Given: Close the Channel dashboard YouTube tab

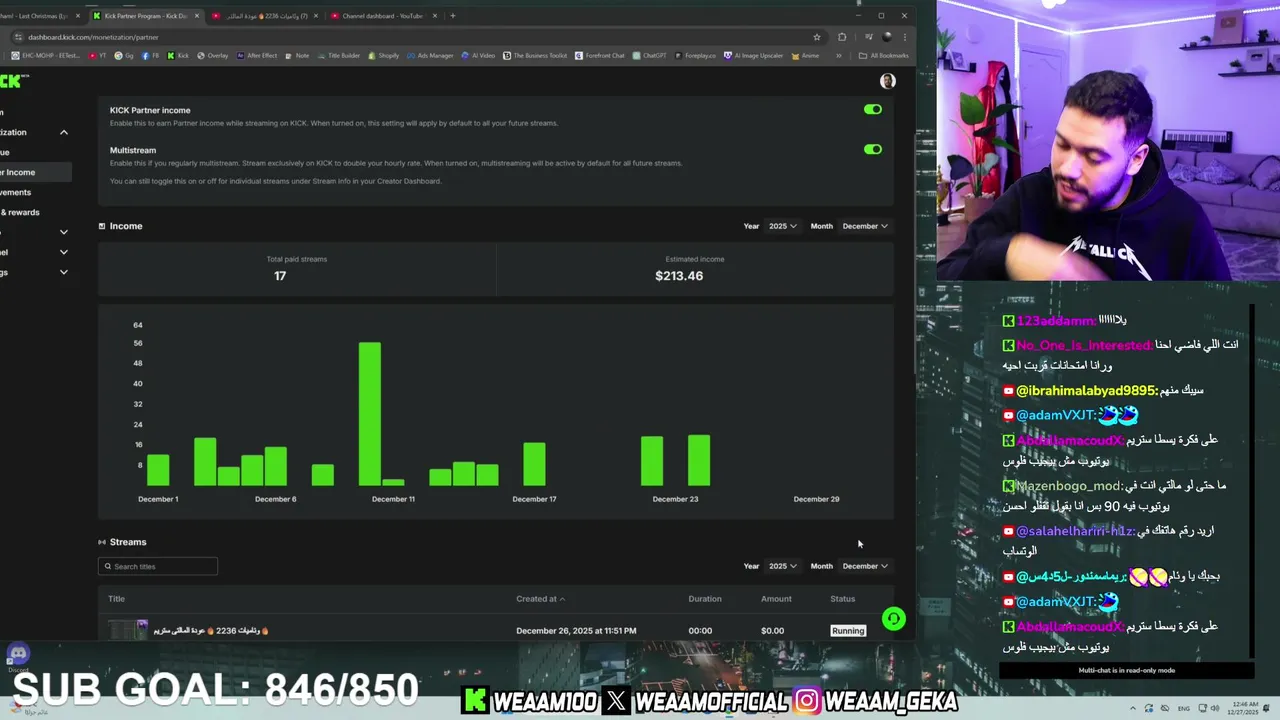Looking at the screenshot, I should point(434,16).
